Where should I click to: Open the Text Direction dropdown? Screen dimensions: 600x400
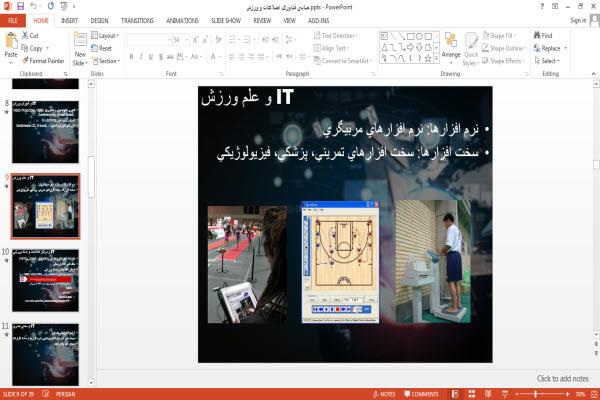click(x=336, y=36)
